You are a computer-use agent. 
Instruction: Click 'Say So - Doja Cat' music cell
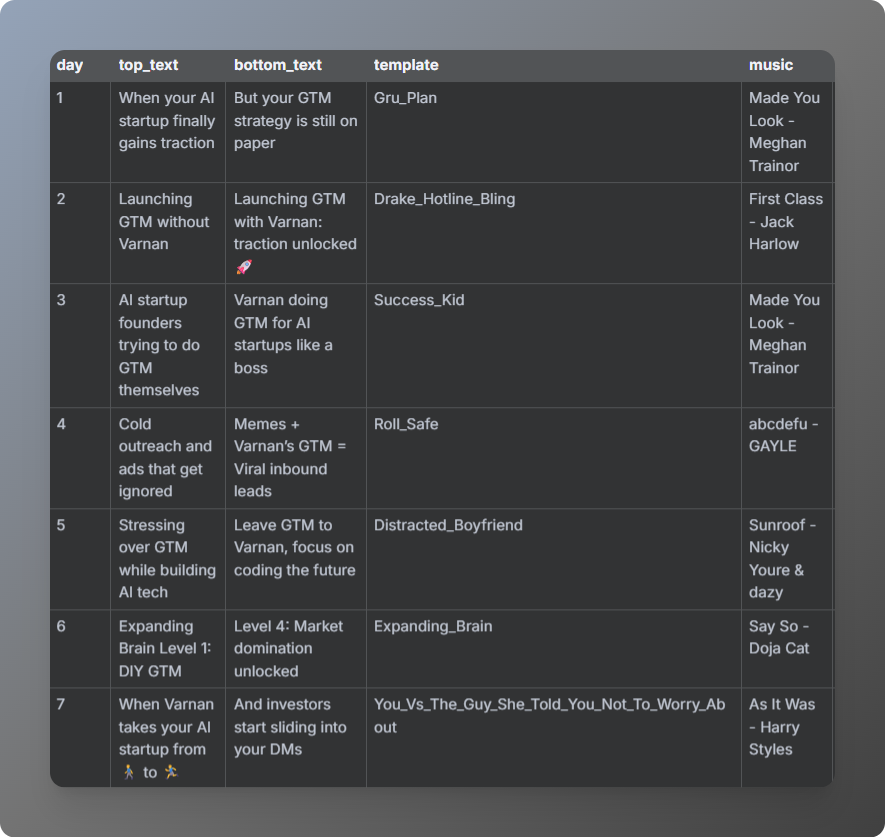point(787,649)
